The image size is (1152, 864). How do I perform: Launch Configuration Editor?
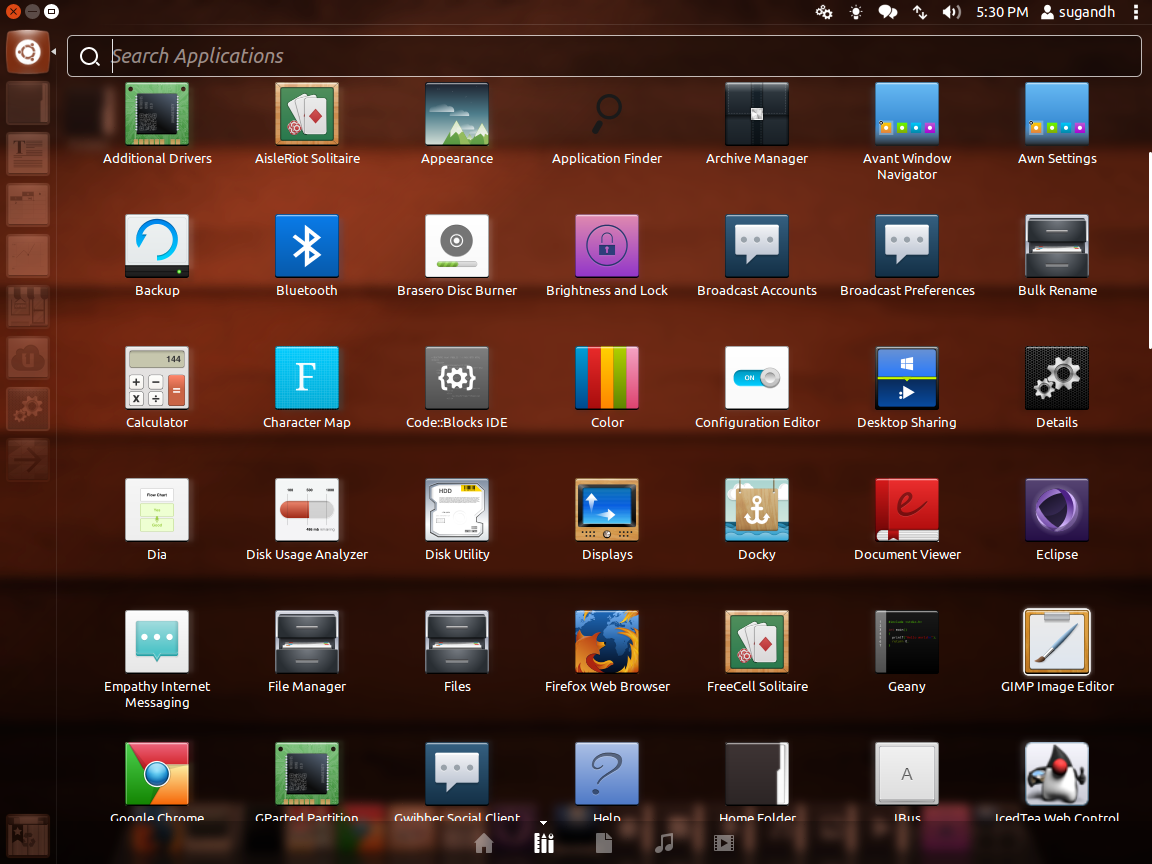click(757, 378)
